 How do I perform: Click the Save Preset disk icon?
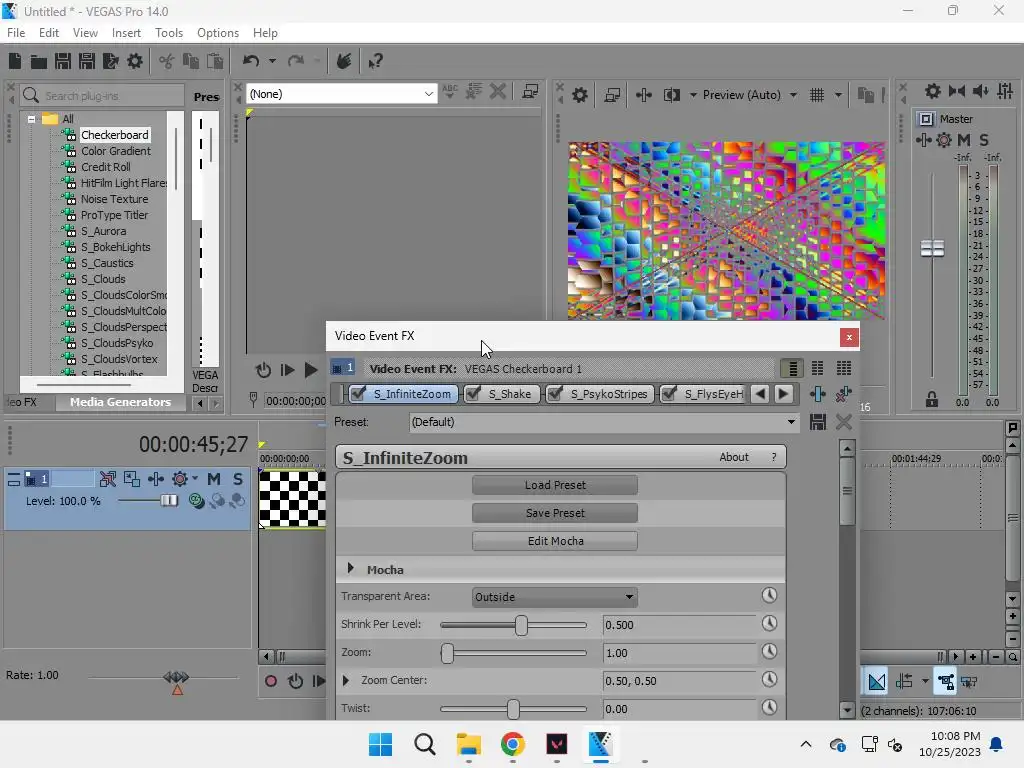[818, 422]
